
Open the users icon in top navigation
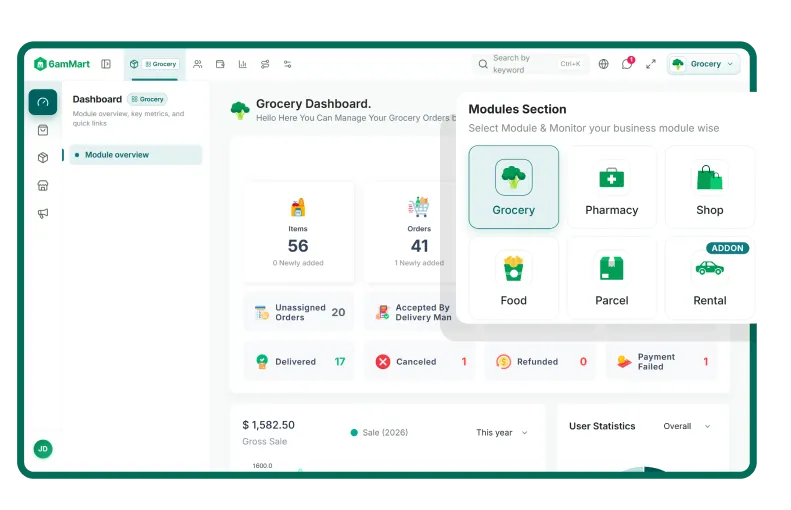[x=198, y=64]
